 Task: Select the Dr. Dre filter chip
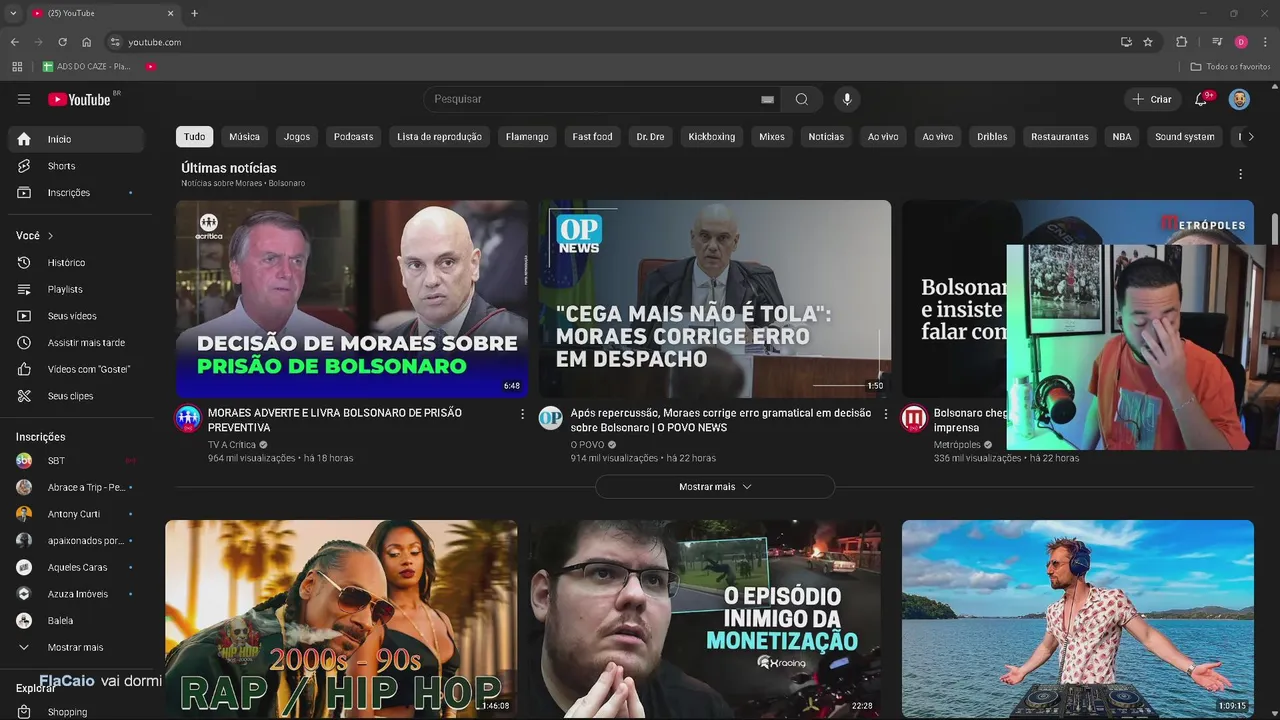point(650,137)
